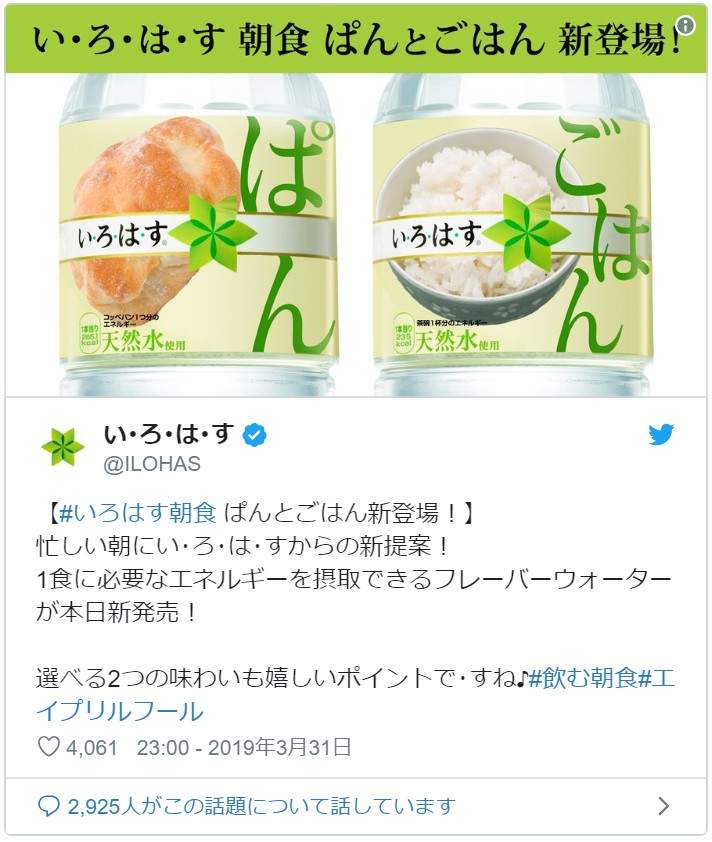The height and width of the screenshot is (842, 712).
Task: Expand conversation with right chevron arrow
Action: click(x=664, y=806)
